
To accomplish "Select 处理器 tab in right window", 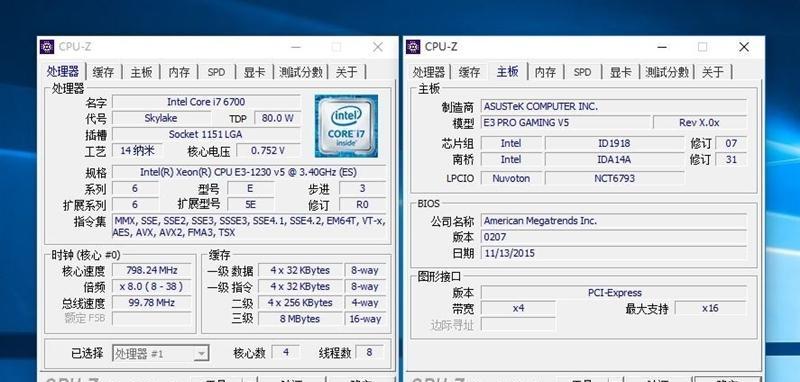I will [429, 72].
